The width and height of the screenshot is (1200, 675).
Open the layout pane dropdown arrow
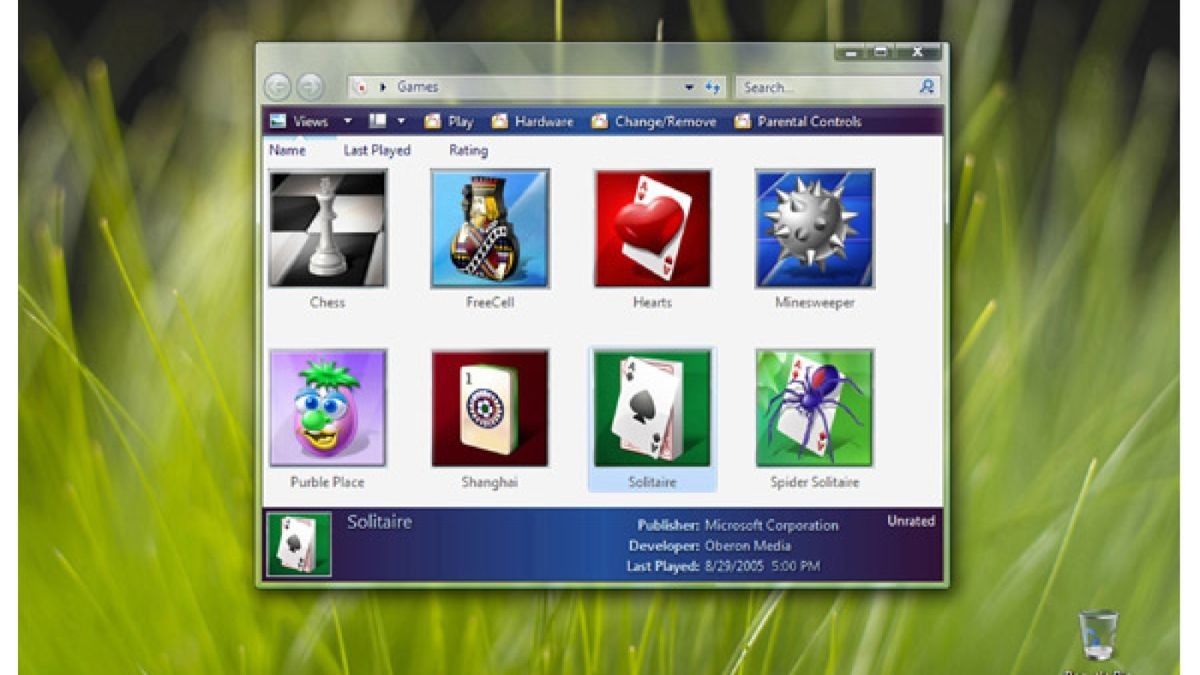(x=401, y=122)
